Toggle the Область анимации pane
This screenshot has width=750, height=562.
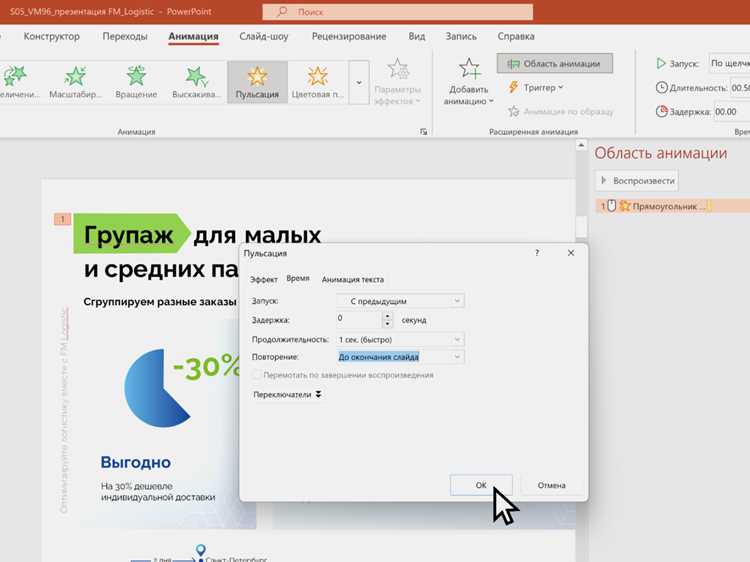click(555, 64)
